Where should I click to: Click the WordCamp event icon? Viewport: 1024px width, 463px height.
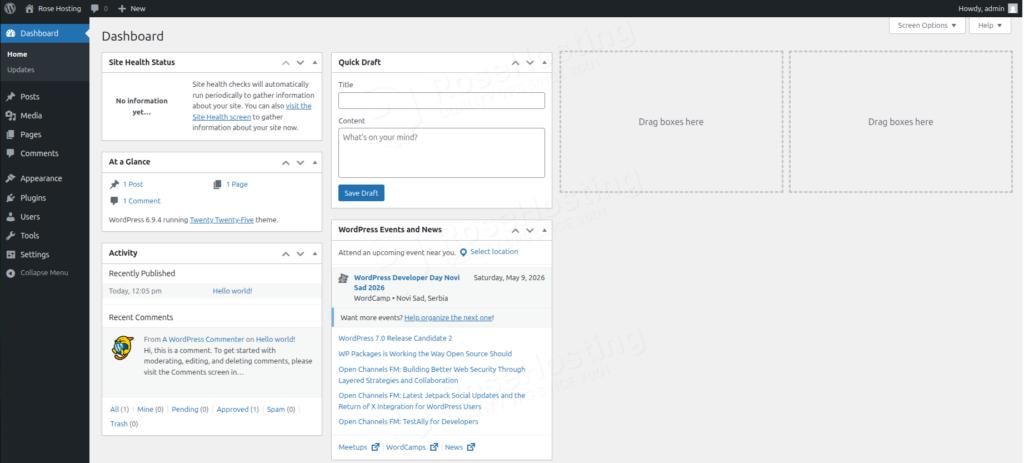pyautogui.click(x=343, y=278)
